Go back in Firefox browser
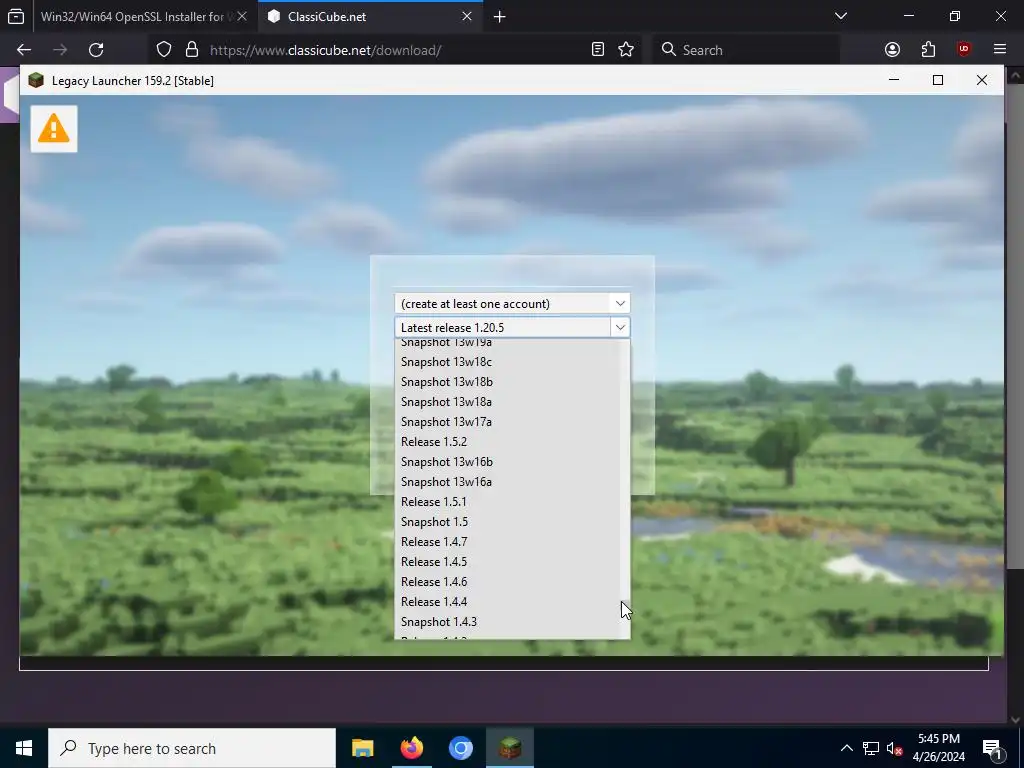 click(x=24, y=50)
